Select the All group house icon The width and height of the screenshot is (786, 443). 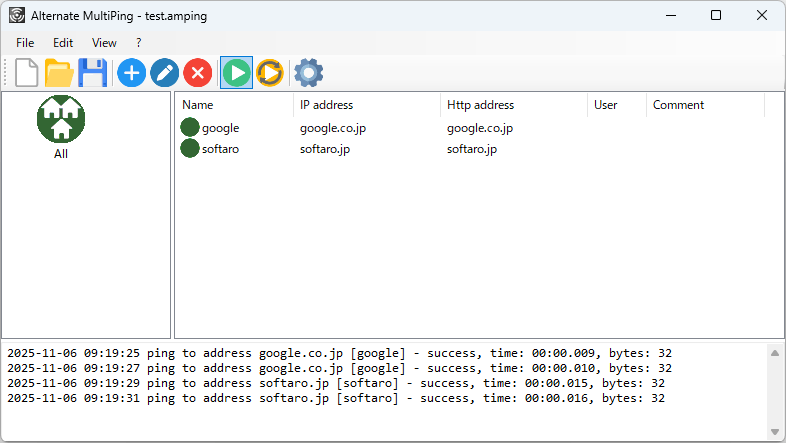pyautogui.click(x=61, y=121)
